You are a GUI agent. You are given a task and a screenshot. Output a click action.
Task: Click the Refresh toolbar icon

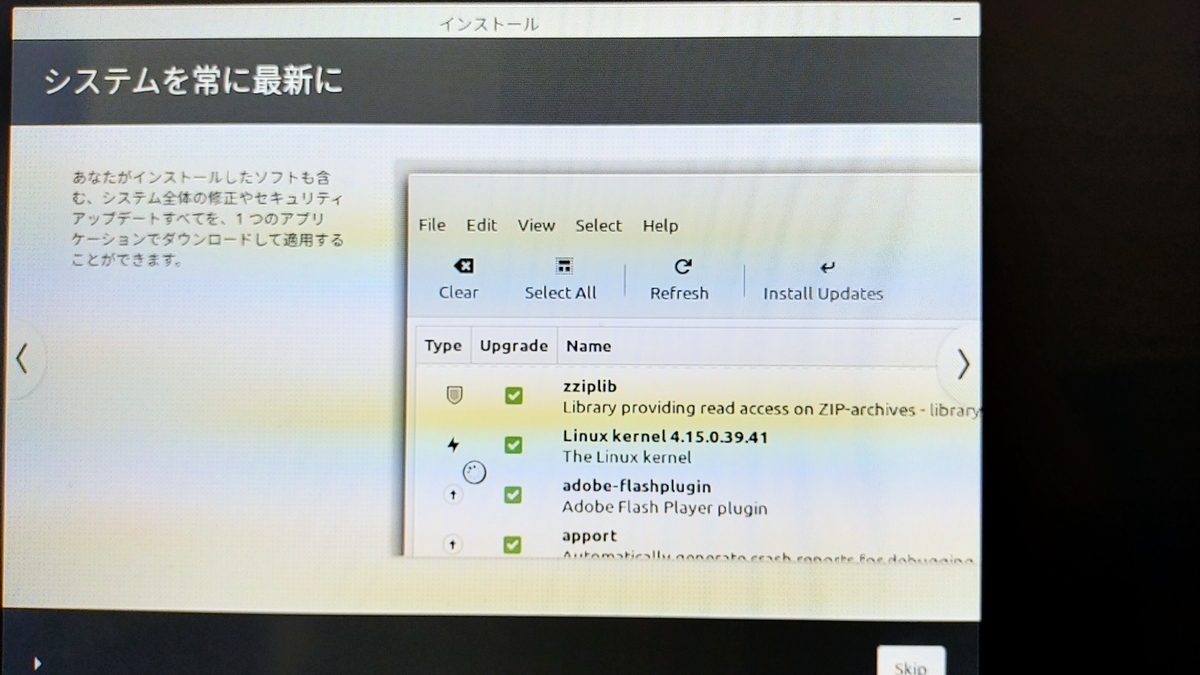(x=683, y=266)
